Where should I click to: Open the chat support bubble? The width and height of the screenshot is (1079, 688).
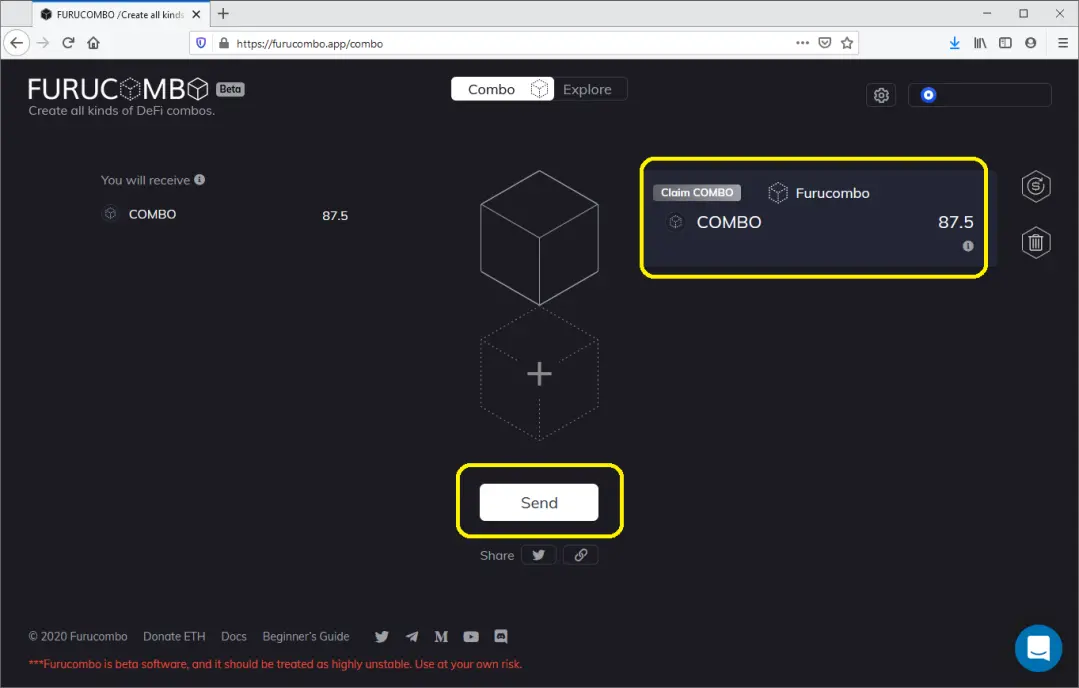tap(1038, 647)
